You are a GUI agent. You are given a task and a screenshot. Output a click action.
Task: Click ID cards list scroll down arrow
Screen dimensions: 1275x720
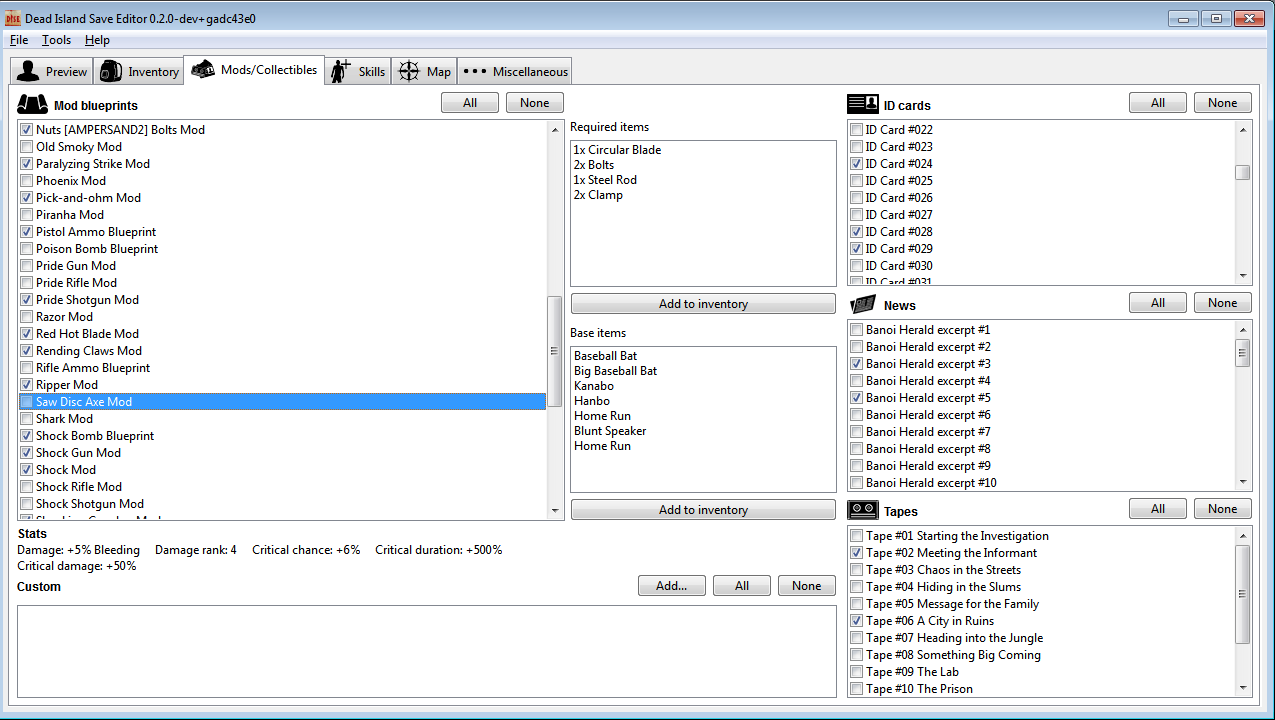pos(1243,276)
